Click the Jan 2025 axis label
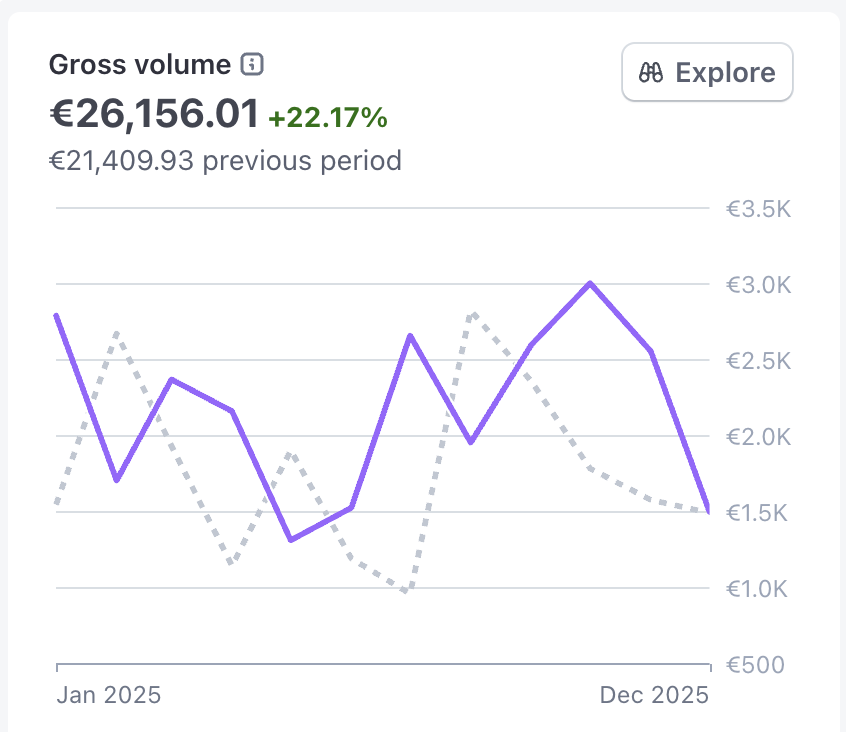This screenshot has height=732, width=846. 108,695
